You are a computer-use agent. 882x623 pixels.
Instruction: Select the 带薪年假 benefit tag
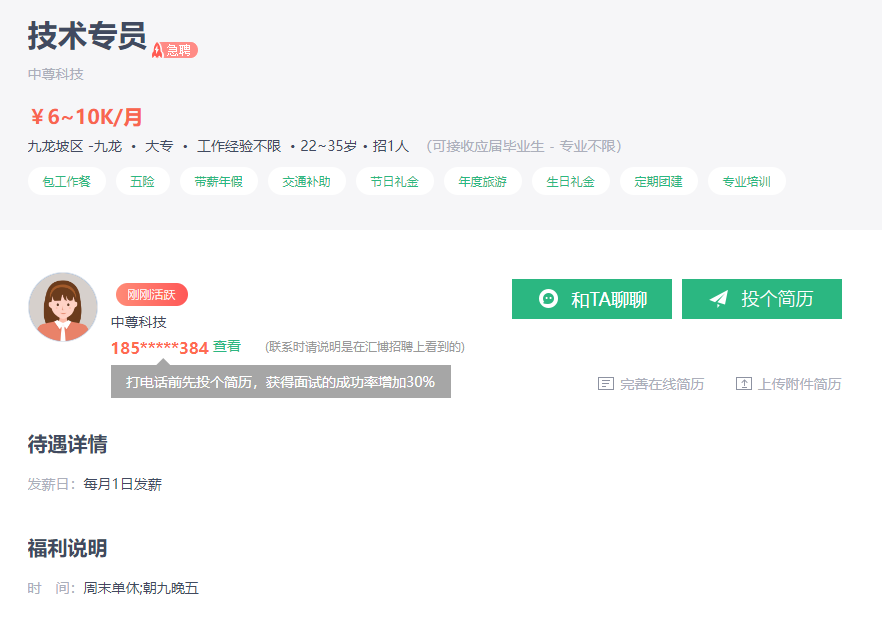pos(219,181)
